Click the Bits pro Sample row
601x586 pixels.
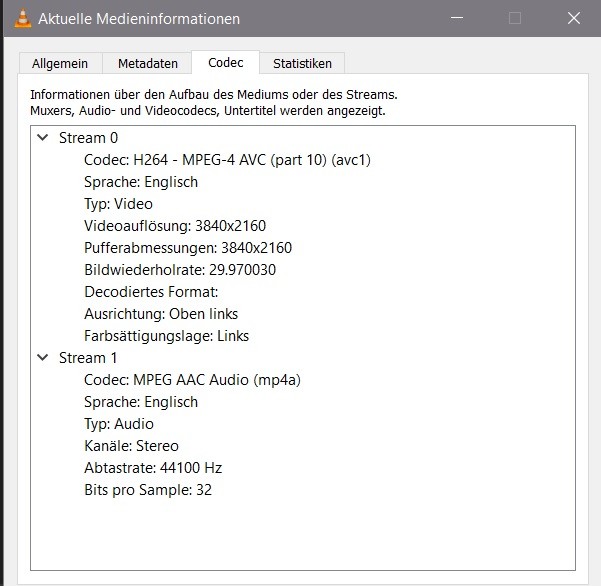pyautogui.click(x=147, y=490)
